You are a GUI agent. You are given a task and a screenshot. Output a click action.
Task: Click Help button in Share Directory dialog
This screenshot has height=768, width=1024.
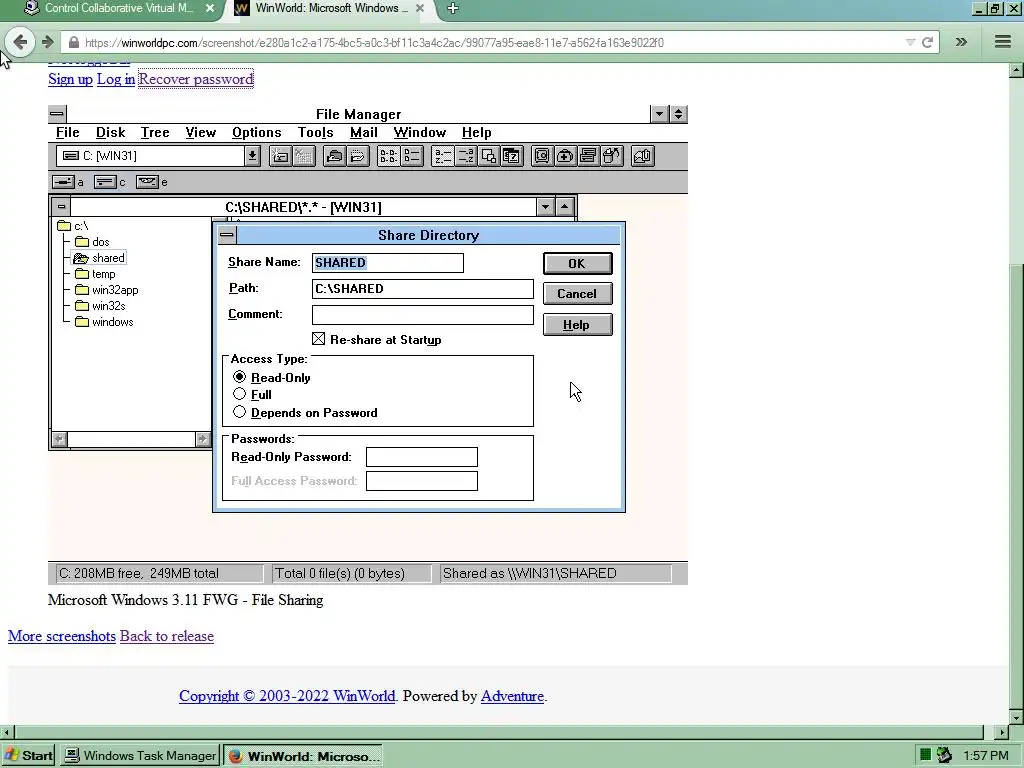pos(577,325)
